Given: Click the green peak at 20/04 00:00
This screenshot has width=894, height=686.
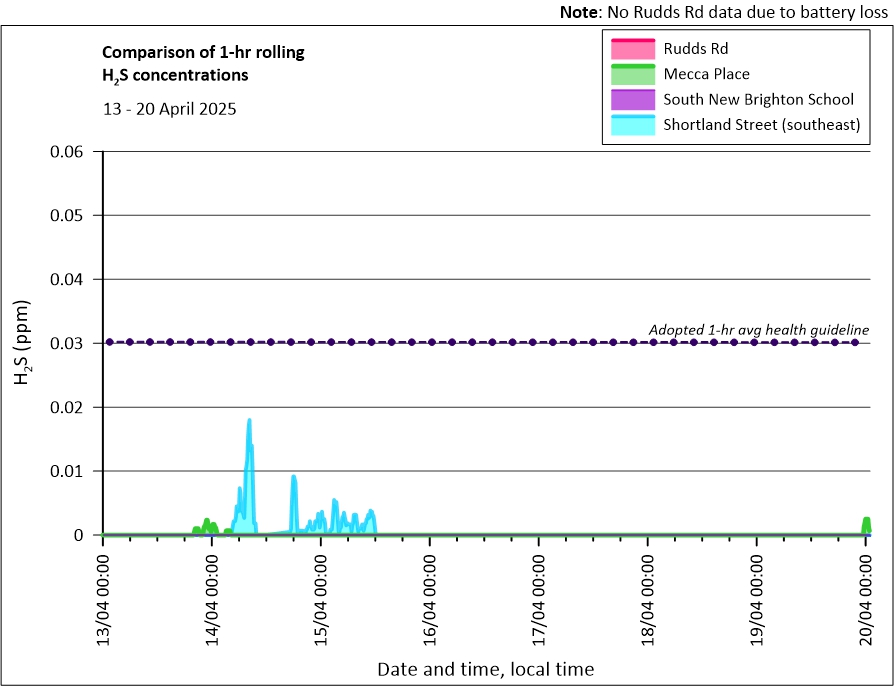Looking at the screenshot, I should (867, 523).
